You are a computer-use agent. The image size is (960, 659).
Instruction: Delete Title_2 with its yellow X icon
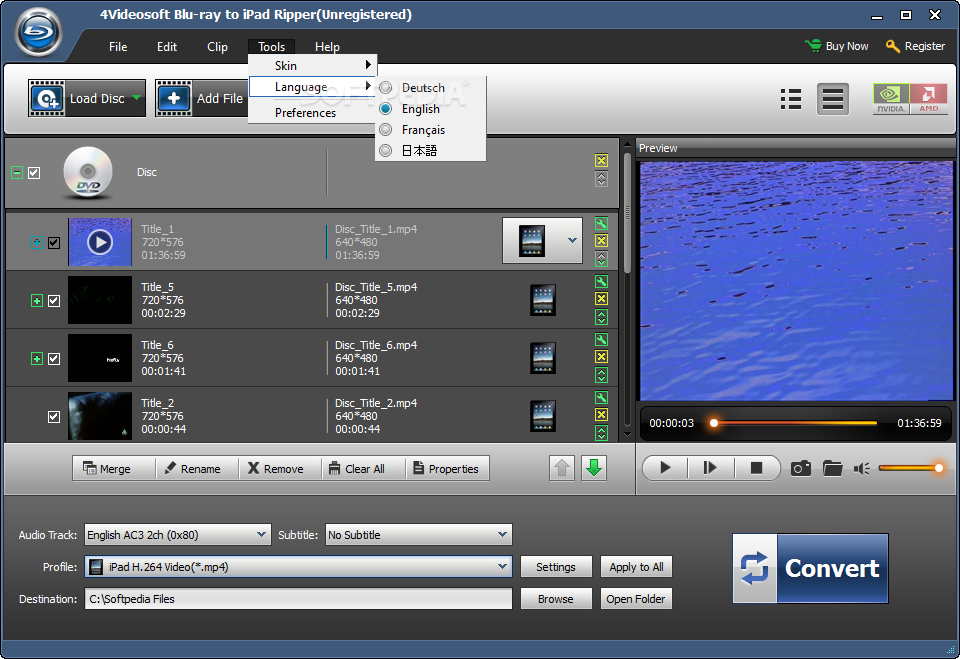601,415
